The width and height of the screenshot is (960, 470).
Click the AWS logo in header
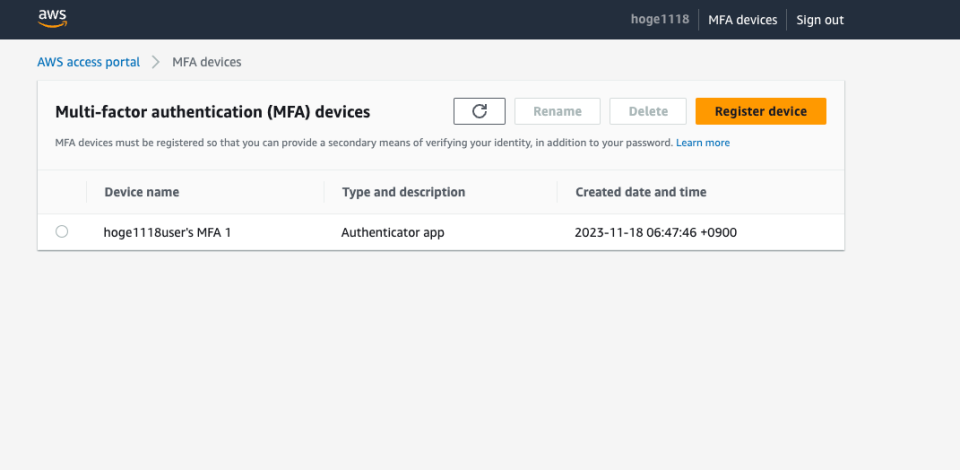(x=52, y=19)
